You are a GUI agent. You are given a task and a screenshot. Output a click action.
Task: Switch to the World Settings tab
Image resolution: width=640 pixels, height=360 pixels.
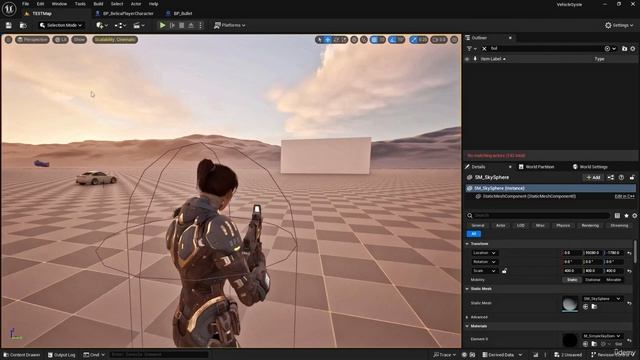590,167
